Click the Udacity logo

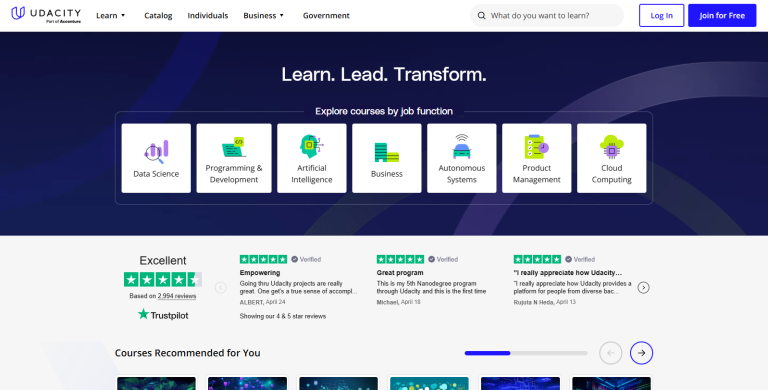point(46,15)
